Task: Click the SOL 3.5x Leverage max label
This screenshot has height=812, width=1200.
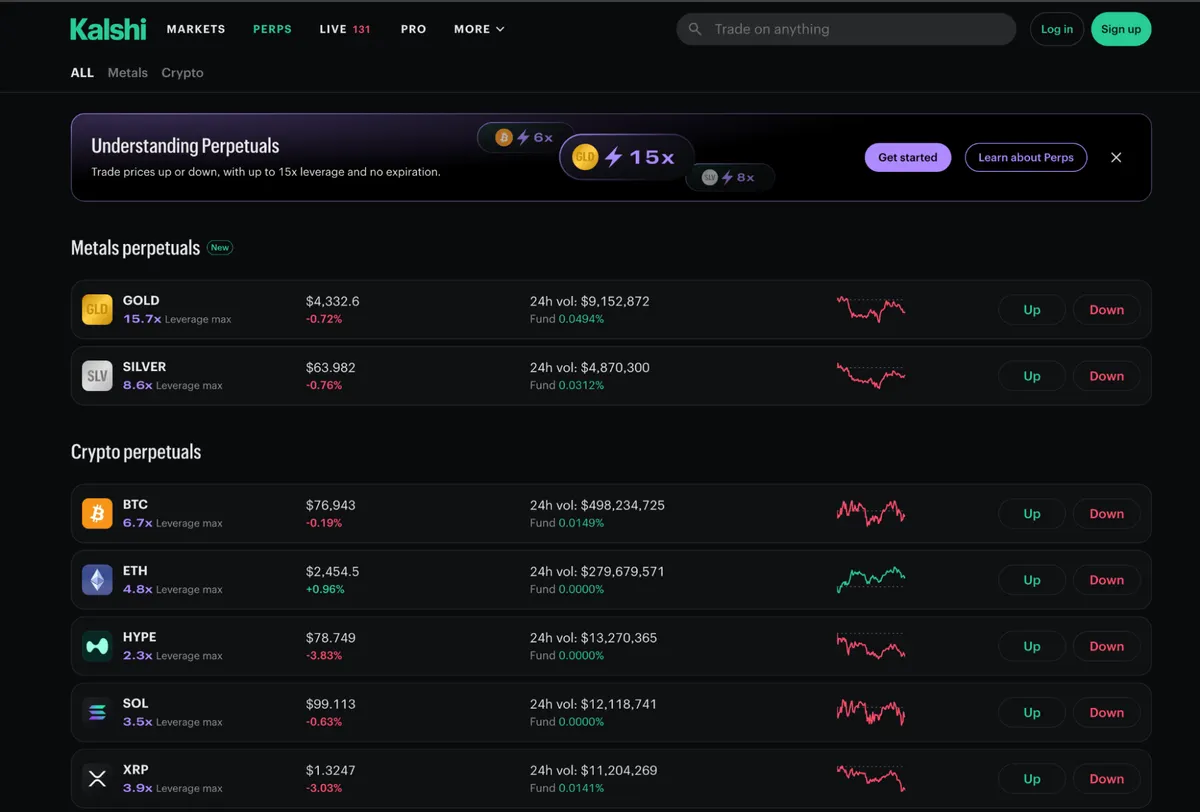Action: (173, 722)
